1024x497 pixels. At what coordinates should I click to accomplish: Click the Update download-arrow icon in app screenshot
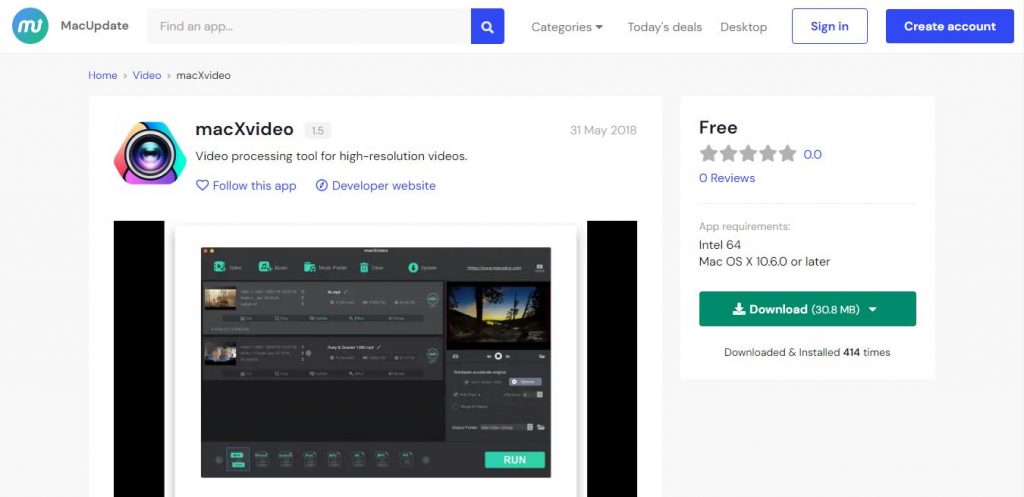[x=412, y=267]
